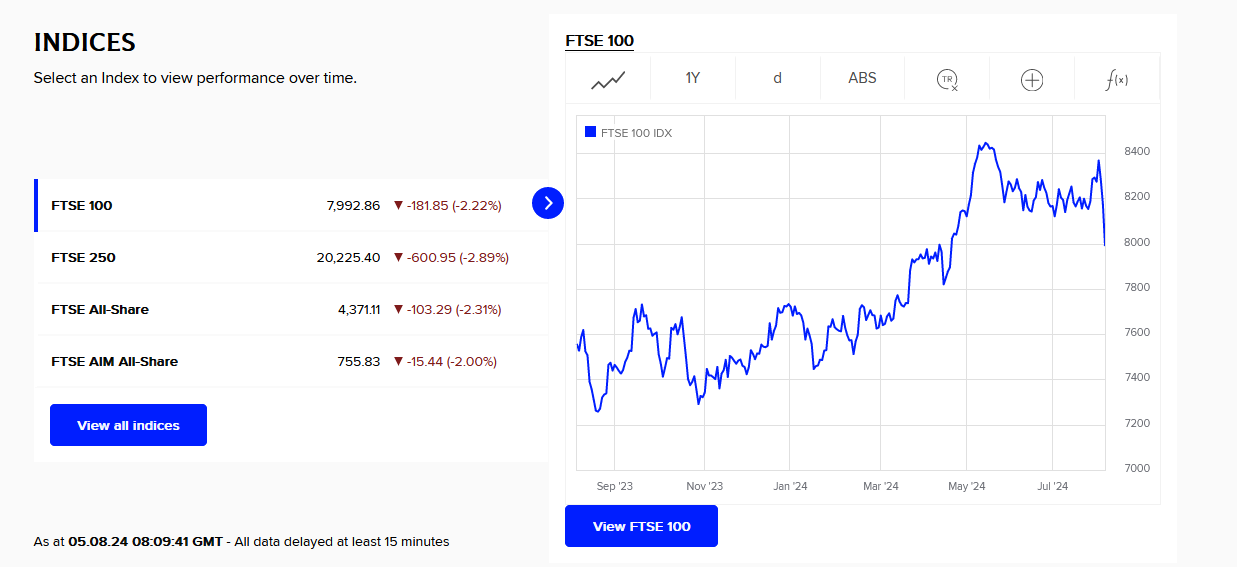Open the f(x) indicators function icon
Image resolution: width=1237 pixels, height=567 pixels.
click(1117, 80)
